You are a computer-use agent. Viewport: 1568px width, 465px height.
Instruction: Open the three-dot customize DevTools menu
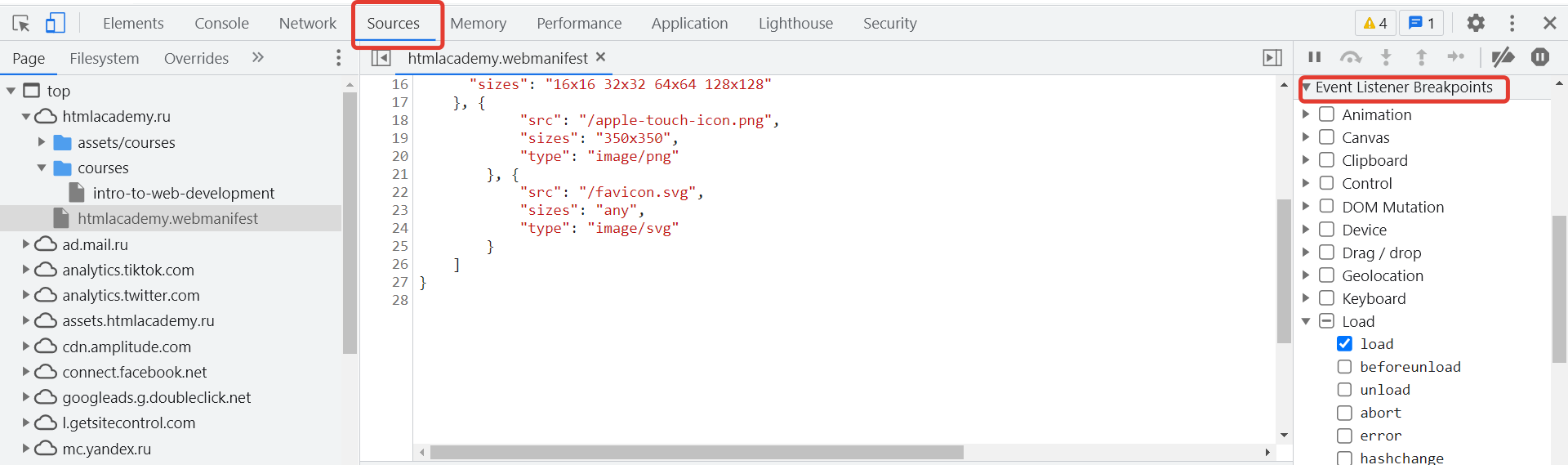click(1512, 24)
